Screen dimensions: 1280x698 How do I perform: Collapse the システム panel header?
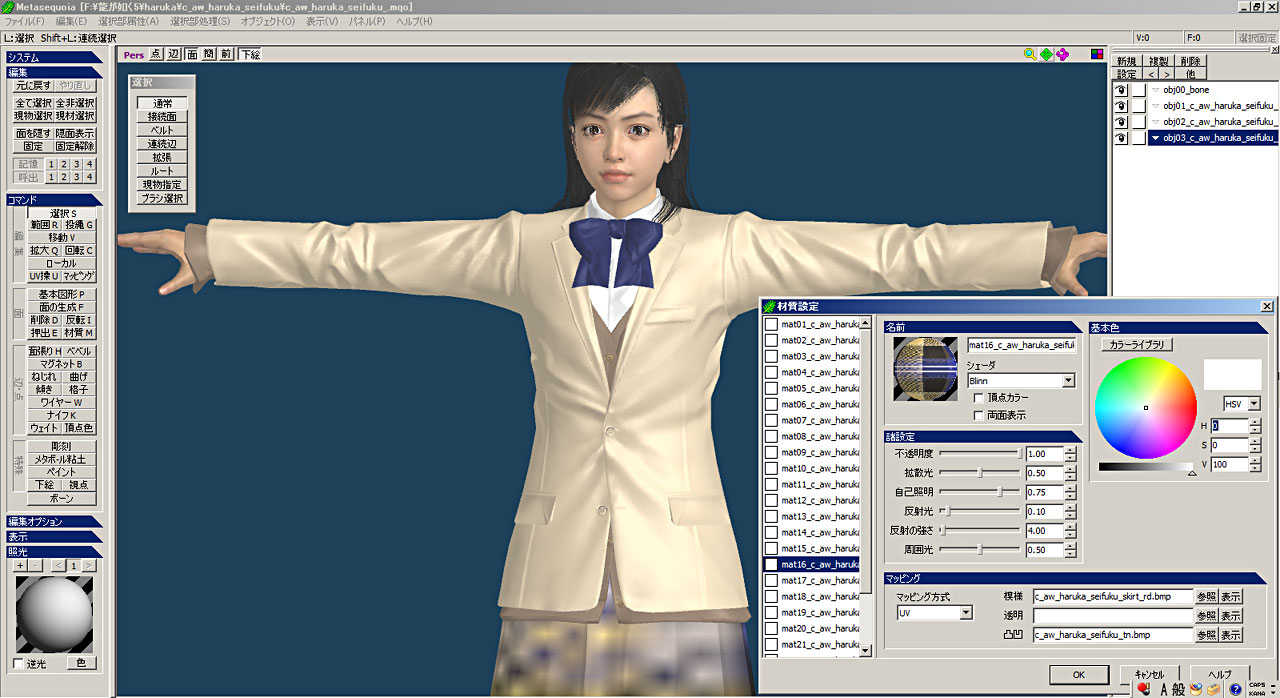tap(54, 58)
